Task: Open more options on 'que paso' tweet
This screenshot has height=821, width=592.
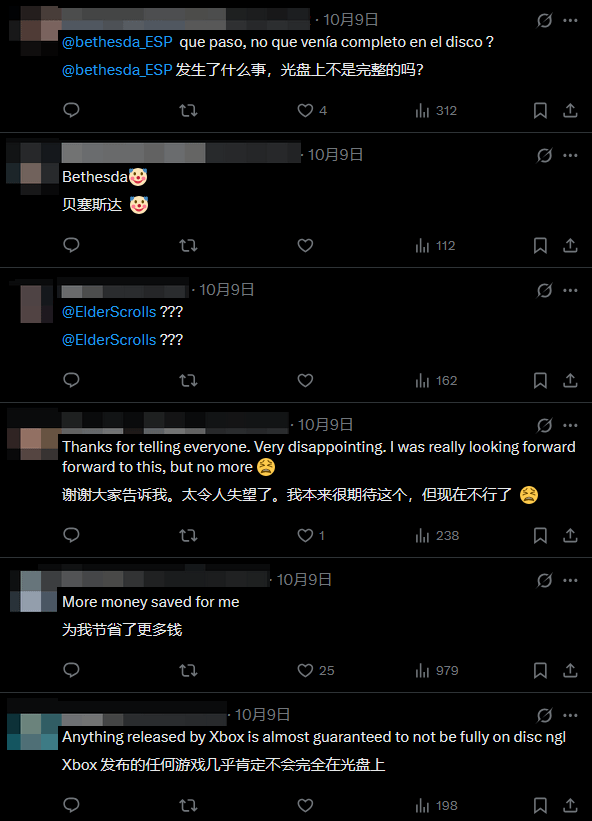Action: (x=570, y=20)
